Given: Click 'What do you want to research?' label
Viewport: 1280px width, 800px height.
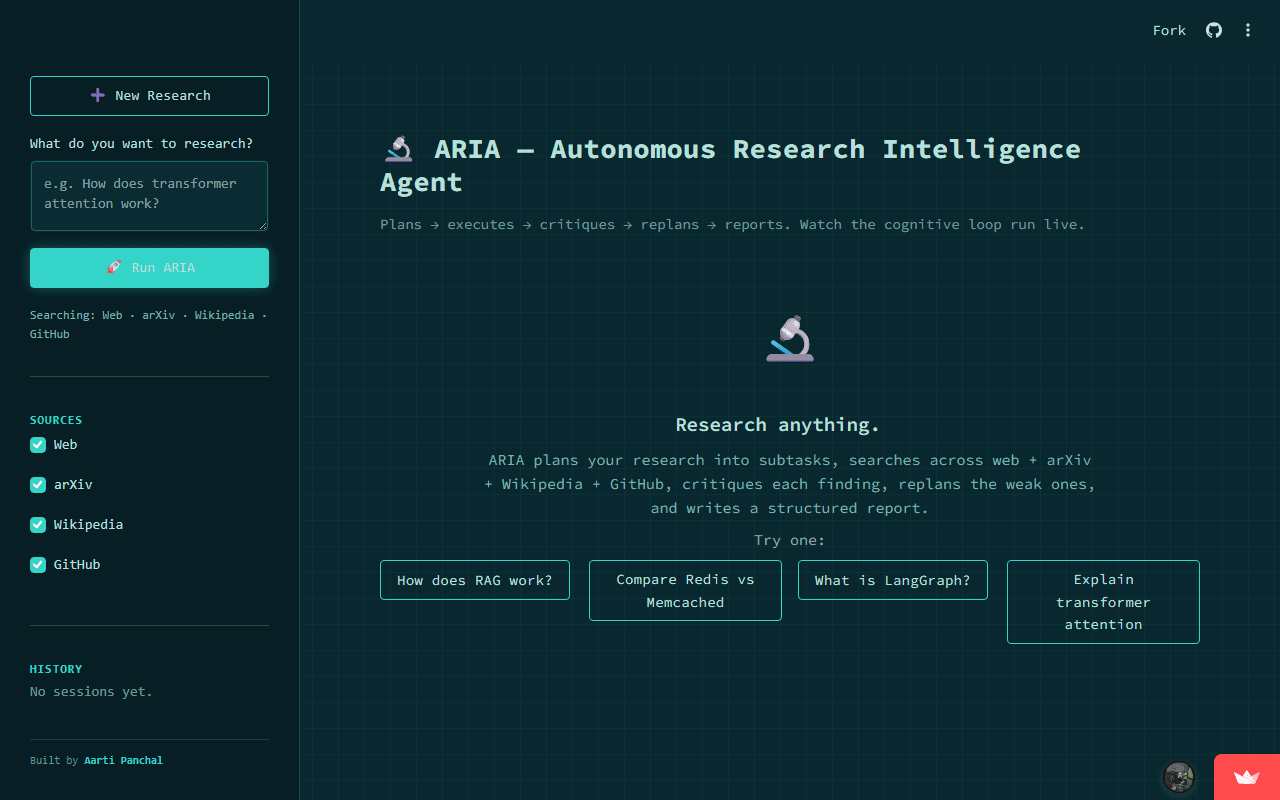Looking at the screenshot, I should pos(141,144).
